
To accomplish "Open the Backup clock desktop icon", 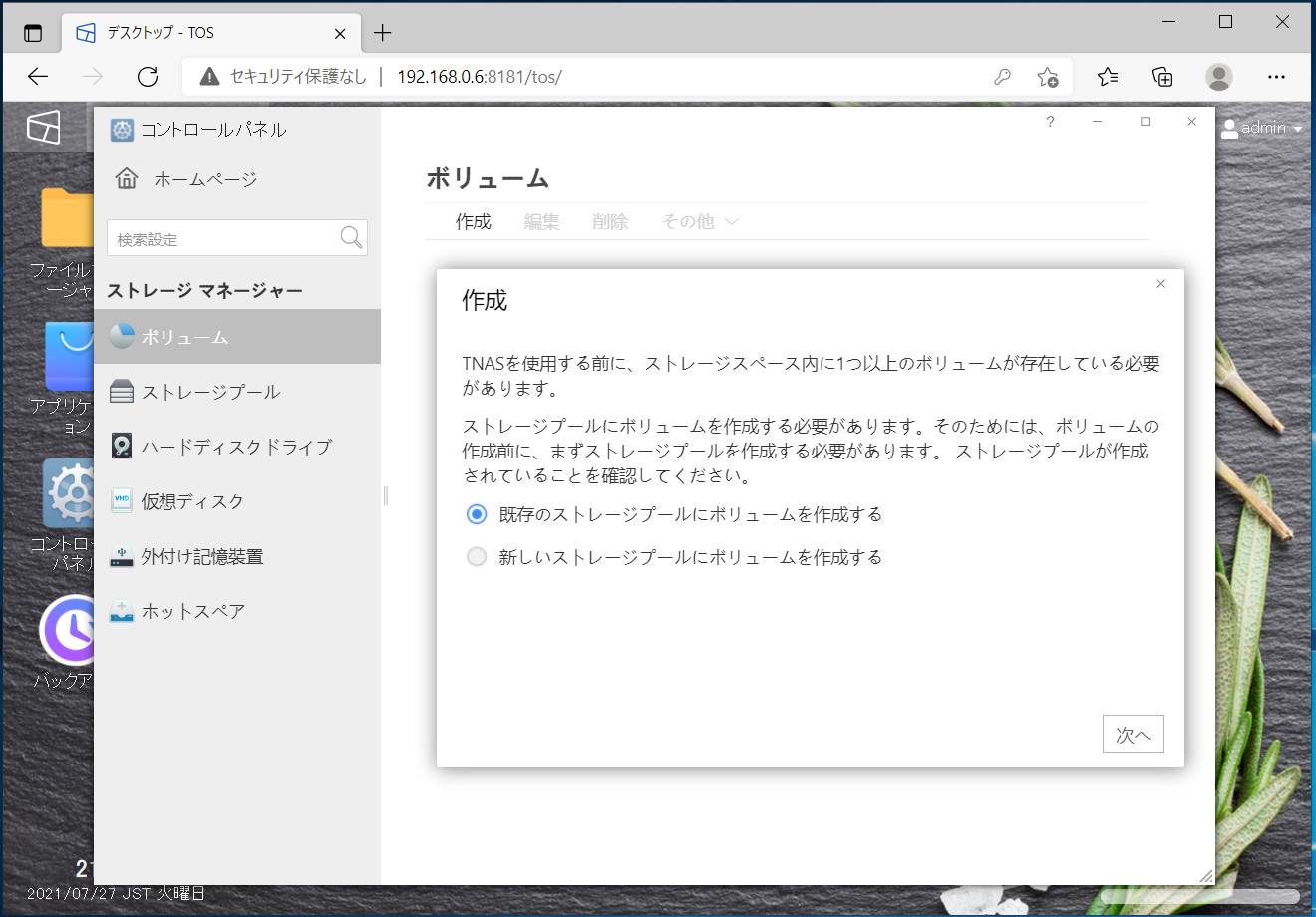I will tap(67, 630).
